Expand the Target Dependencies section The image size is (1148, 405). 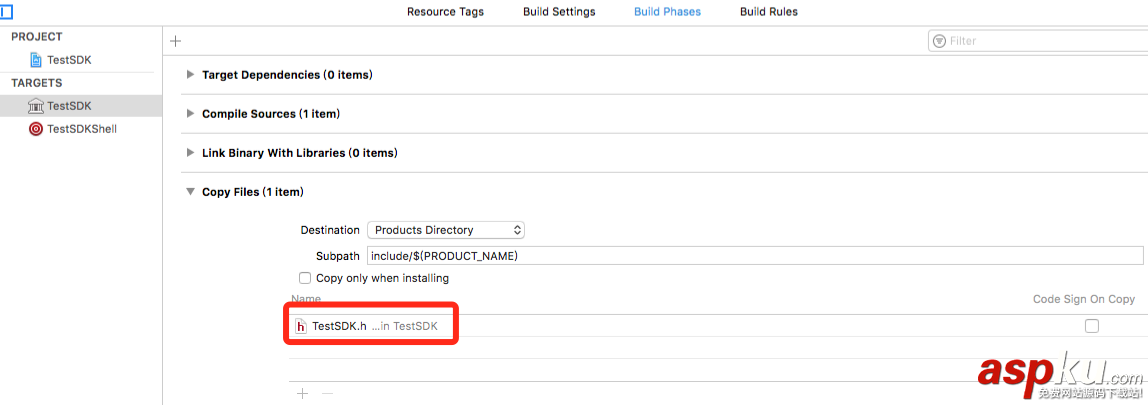pyautogui.click(x=191, y=75)
